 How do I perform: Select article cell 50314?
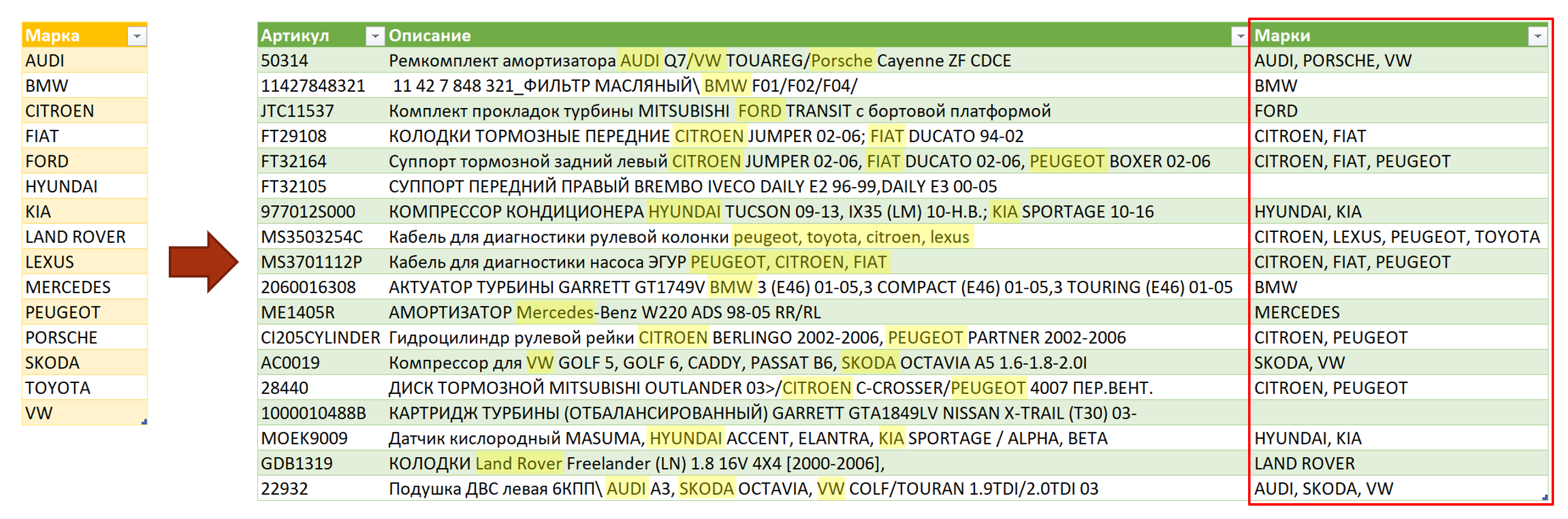[321, 61]
